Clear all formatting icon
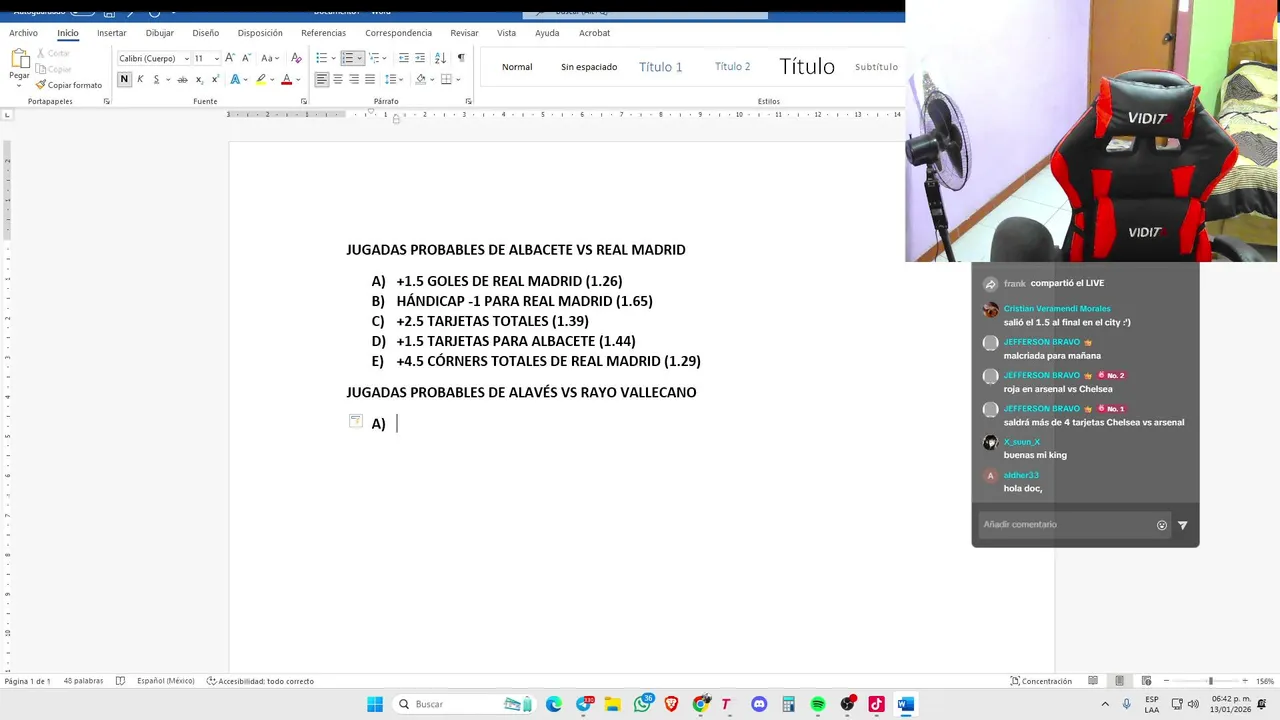The image size is (1280, 720). tap(296, 58)
